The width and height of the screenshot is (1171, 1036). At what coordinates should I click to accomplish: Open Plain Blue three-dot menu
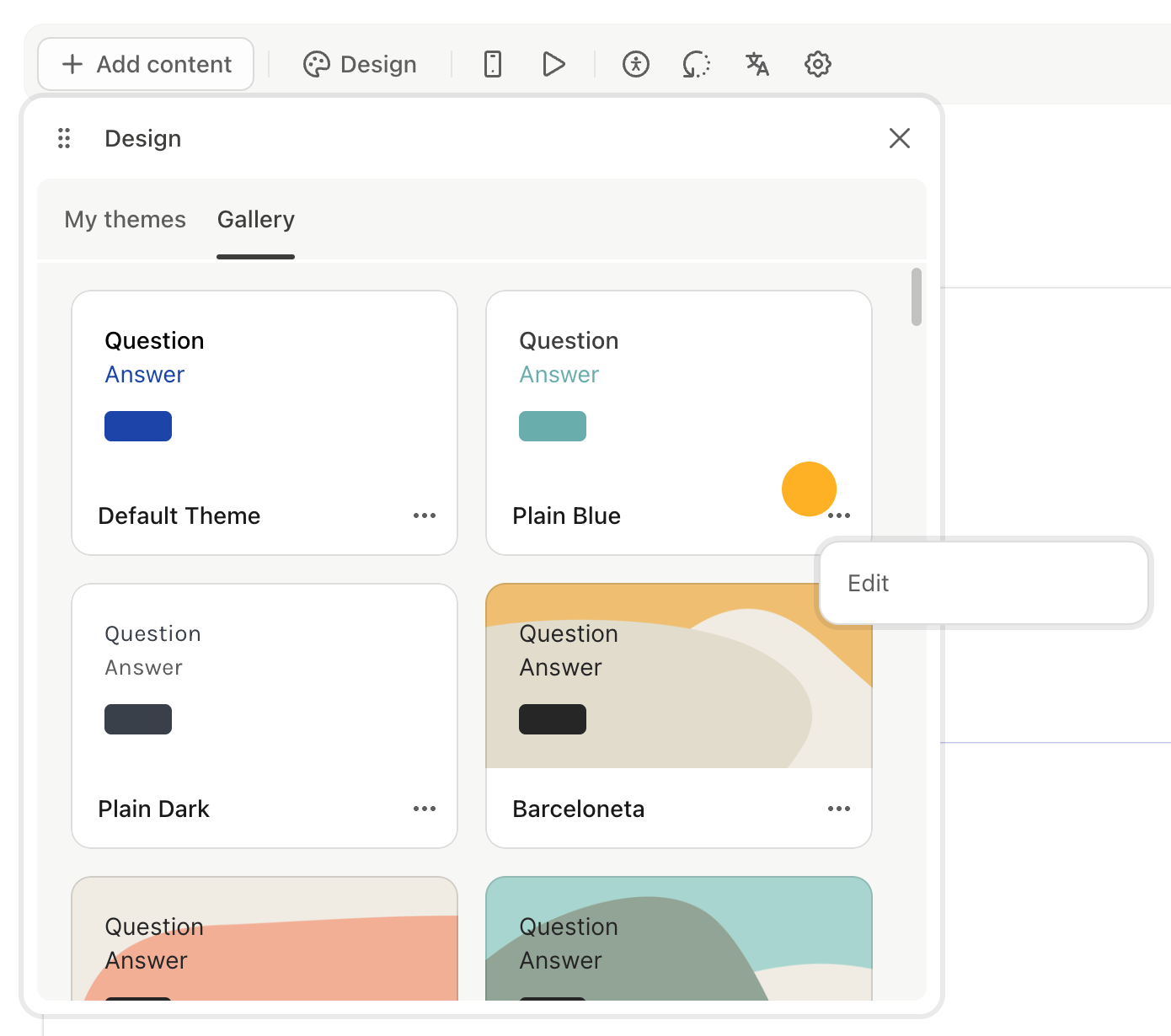(x=839, y=515)
